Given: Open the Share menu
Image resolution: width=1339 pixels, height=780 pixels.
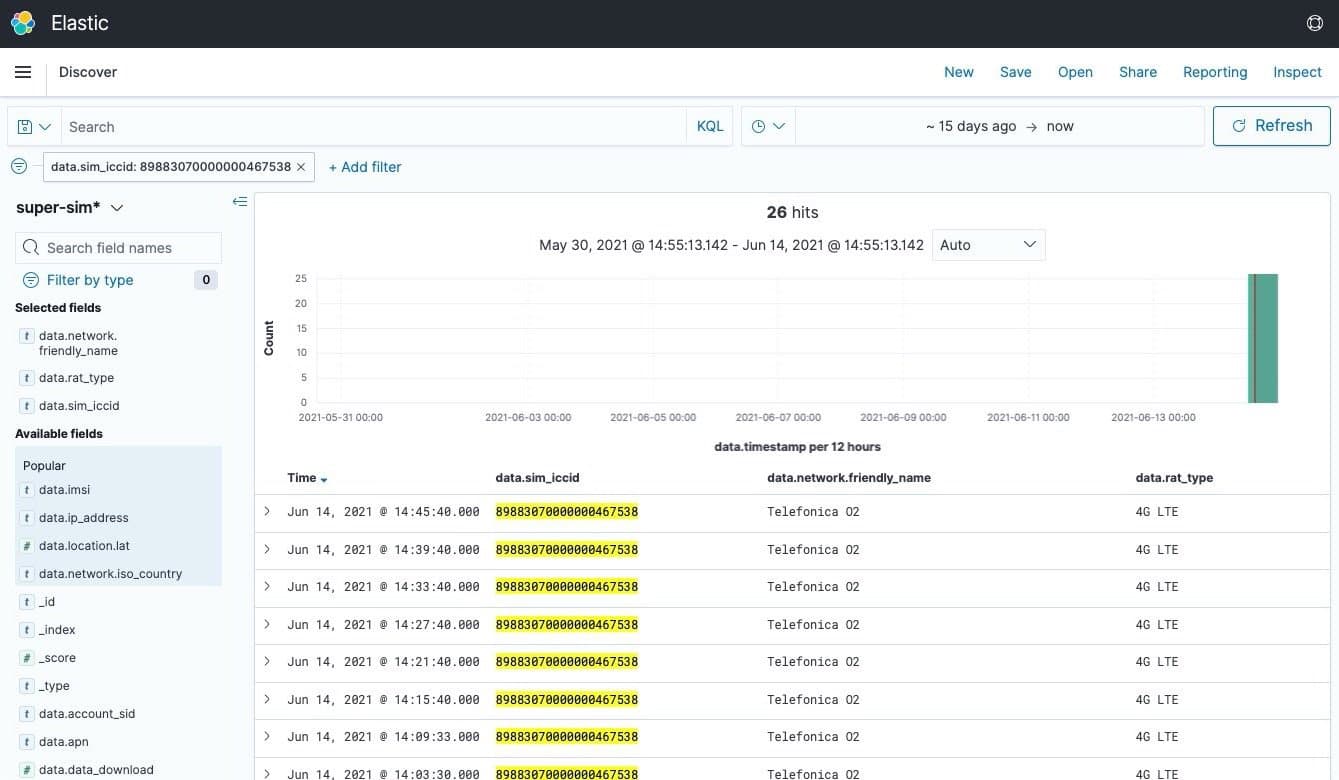Looking at the screenshot, I should coord(1137,72).
